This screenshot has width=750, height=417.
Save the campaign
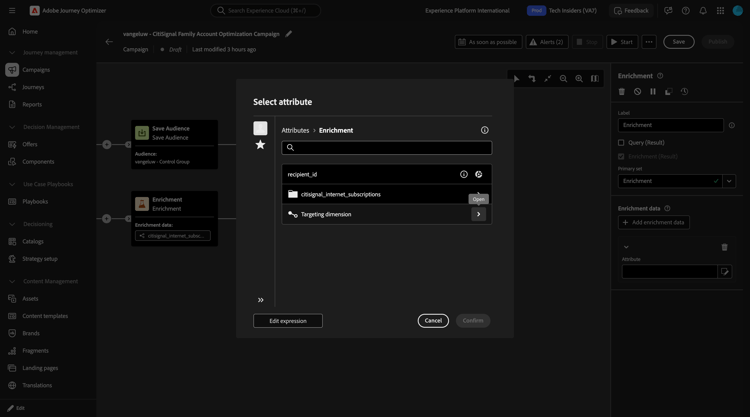[x=678, y=42]
